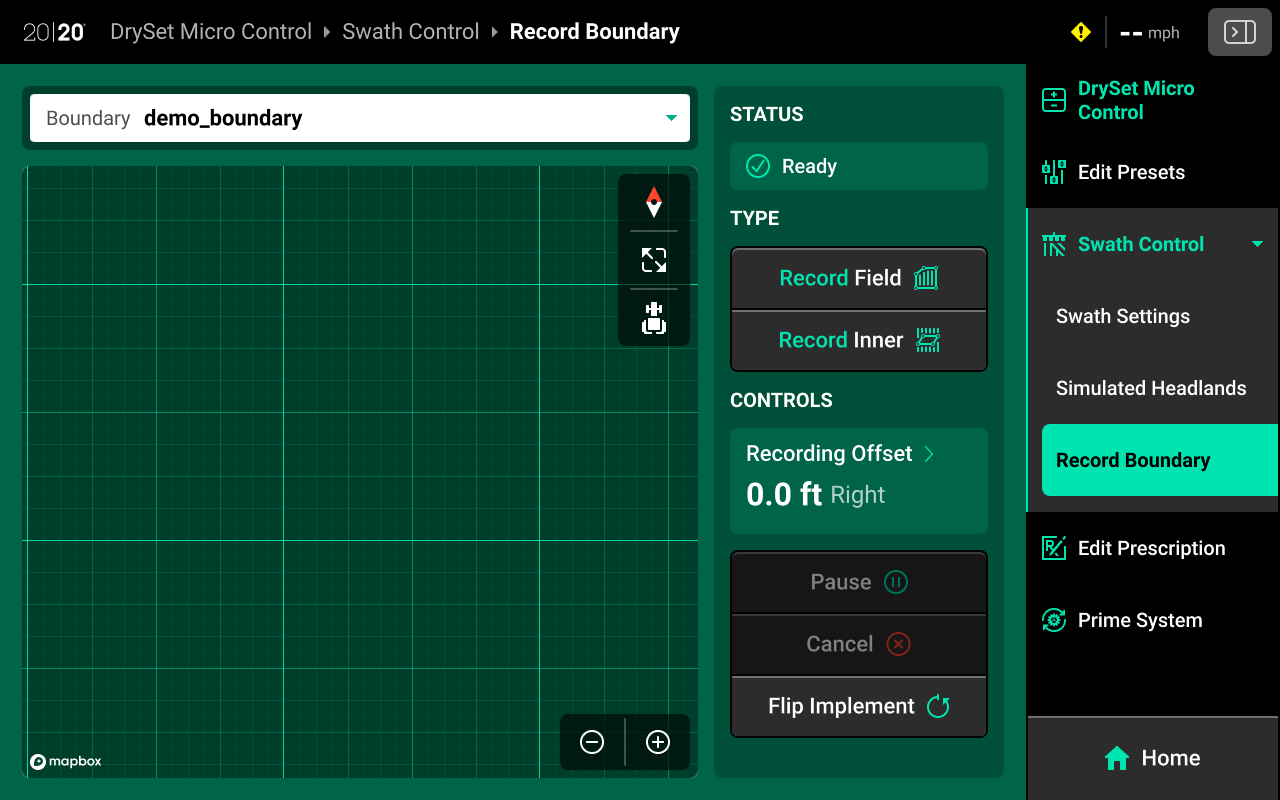Viewport: 1280px width, 800px height.
Task: Go to the Home screen
Action: click(x=1152, y=758)
